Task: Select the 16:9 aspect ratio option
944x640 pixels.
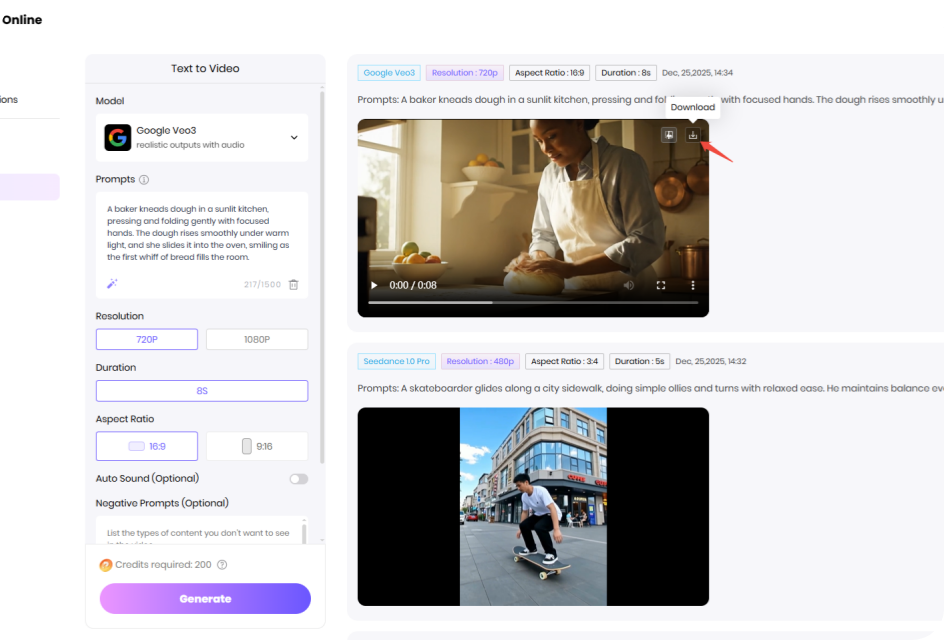Action: pos(147,446)
